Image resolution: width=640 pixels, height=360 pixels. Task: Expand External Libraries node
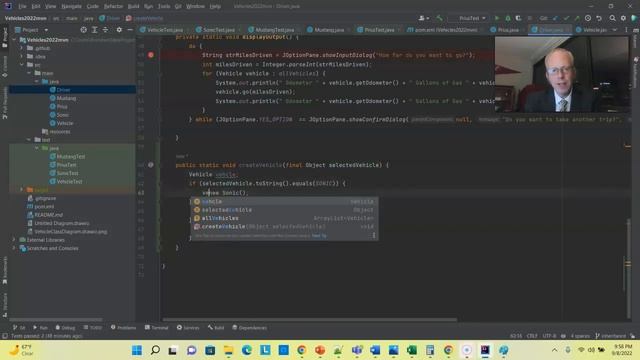15,240
